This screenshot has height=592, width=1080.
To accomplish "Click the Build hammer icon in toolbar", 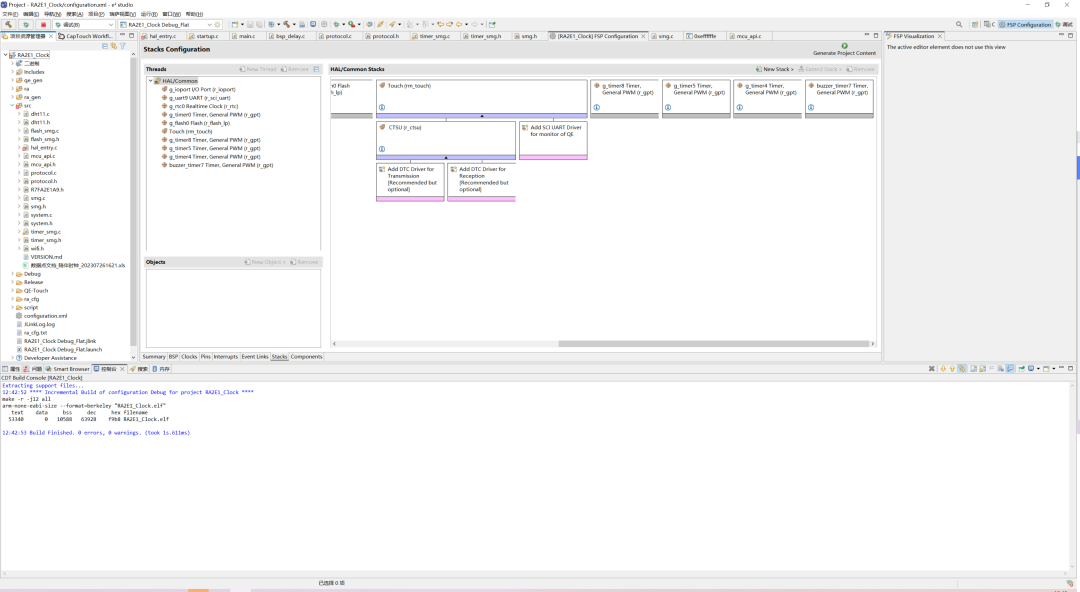I will [8, 24].
